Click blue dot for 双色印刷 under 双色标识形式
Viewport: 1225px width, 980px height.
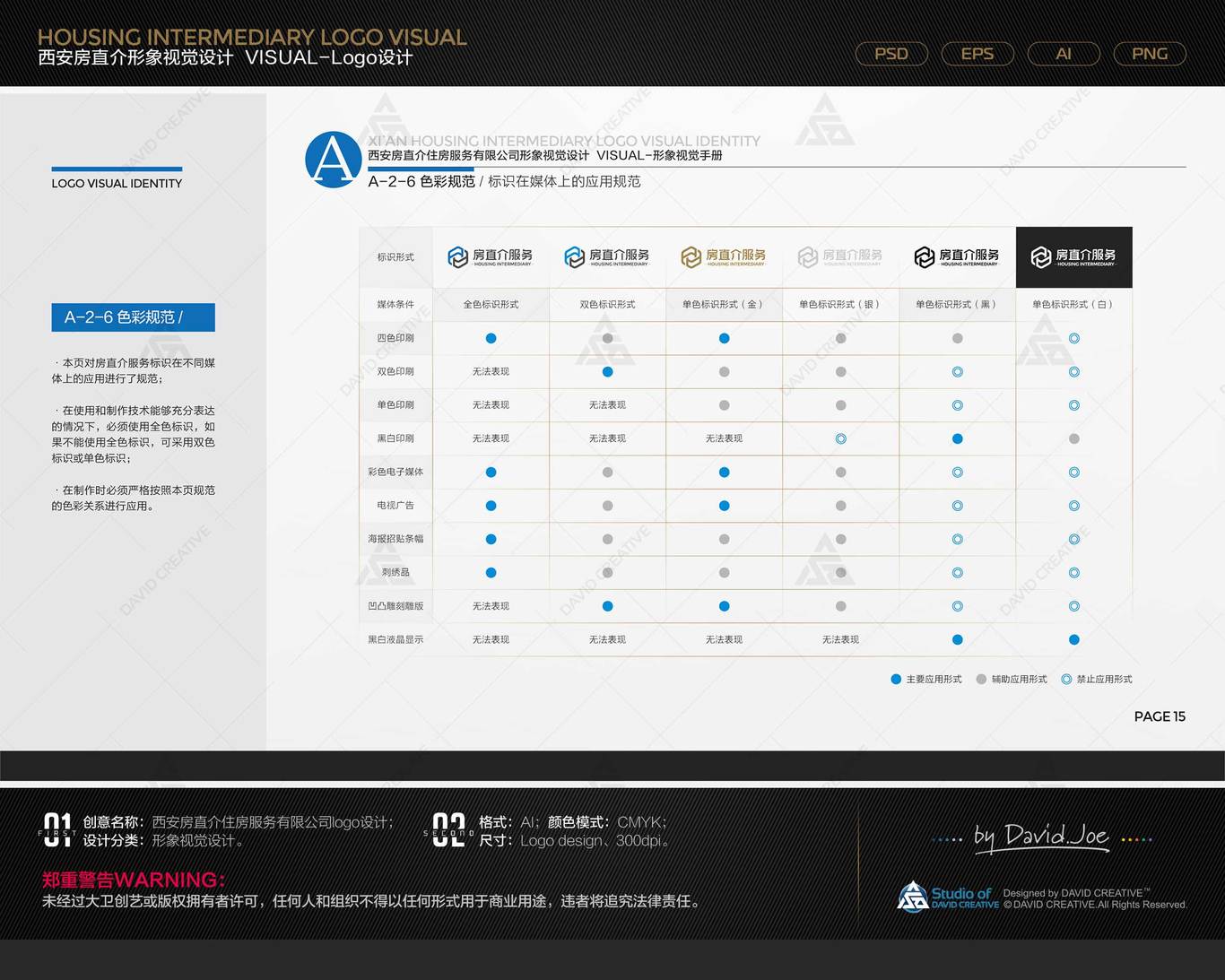click(607, 371)
